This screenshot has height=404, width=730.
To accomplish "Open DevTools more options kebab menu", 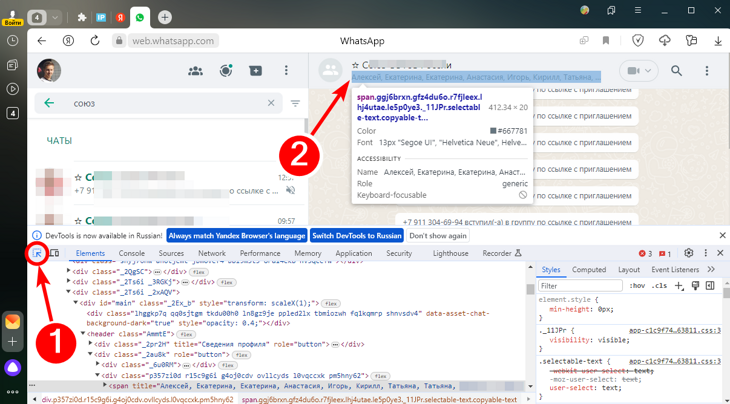I will coord(705,253).
